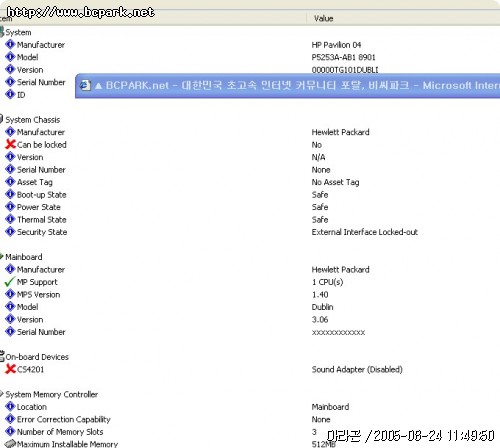
Task: Click the Error Correction Capability icon
Action: click(x=10, y=419)
